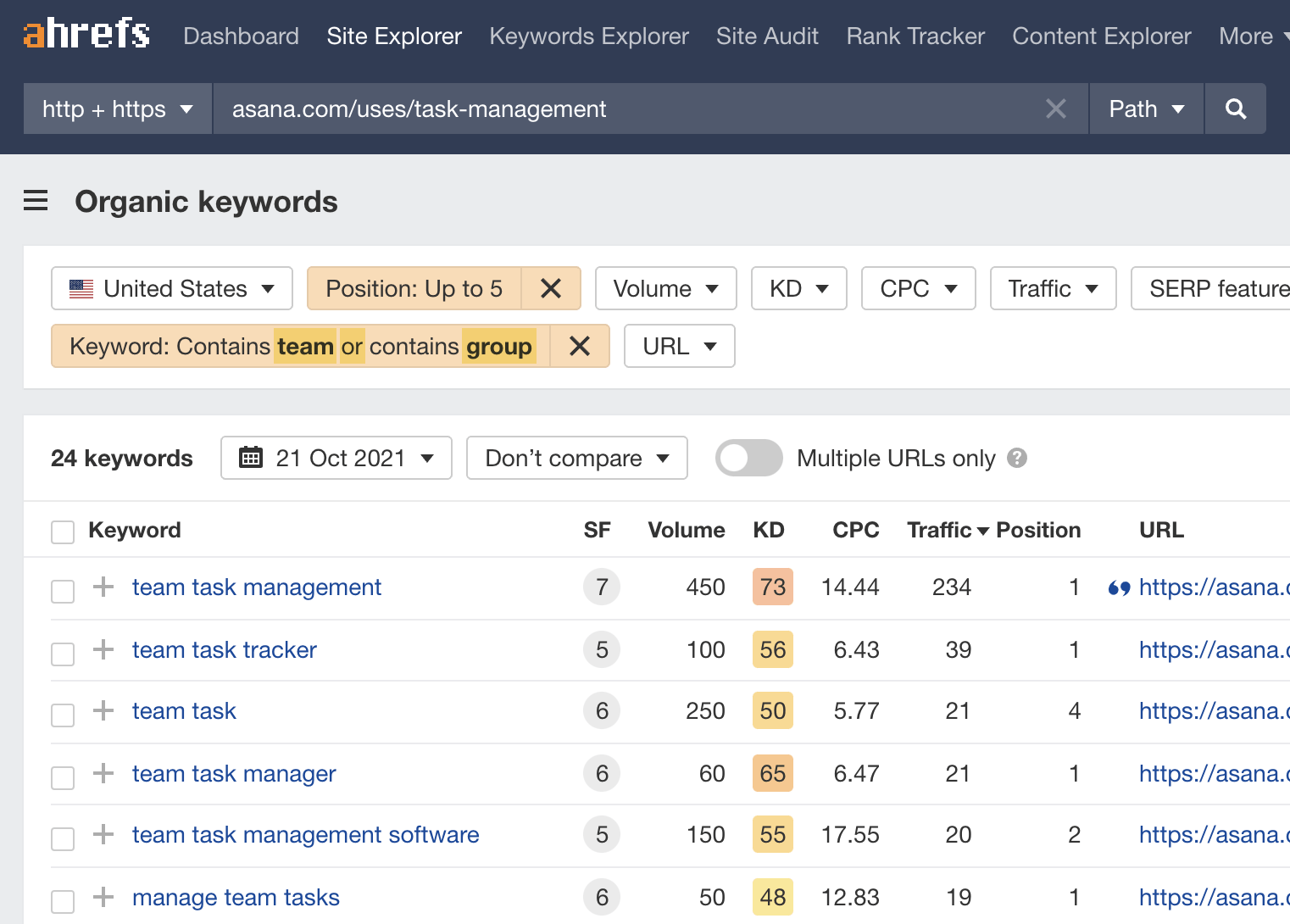Click the calendar icon in the date selector
Viewport: 1290px width, 924px height.
point(251,458)
